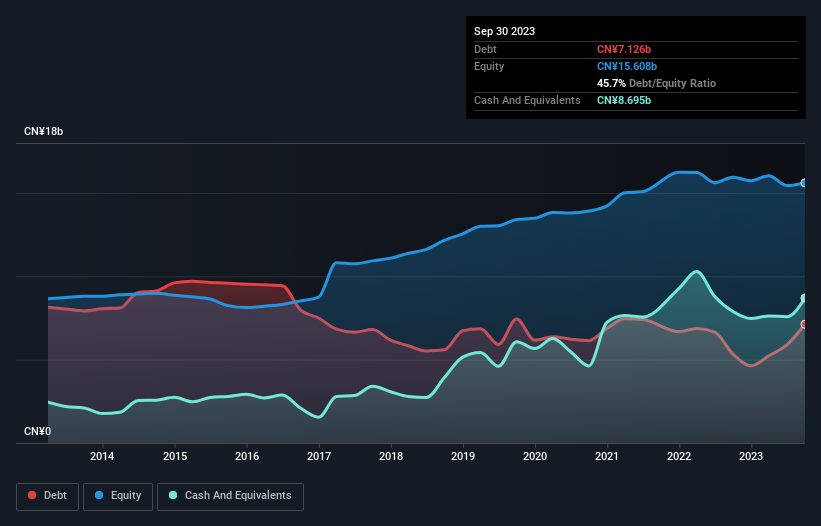Click the 45.7% Debt/Equity Ratio text
The height and width of the screenshot is (526, 821).
(656, 83)
